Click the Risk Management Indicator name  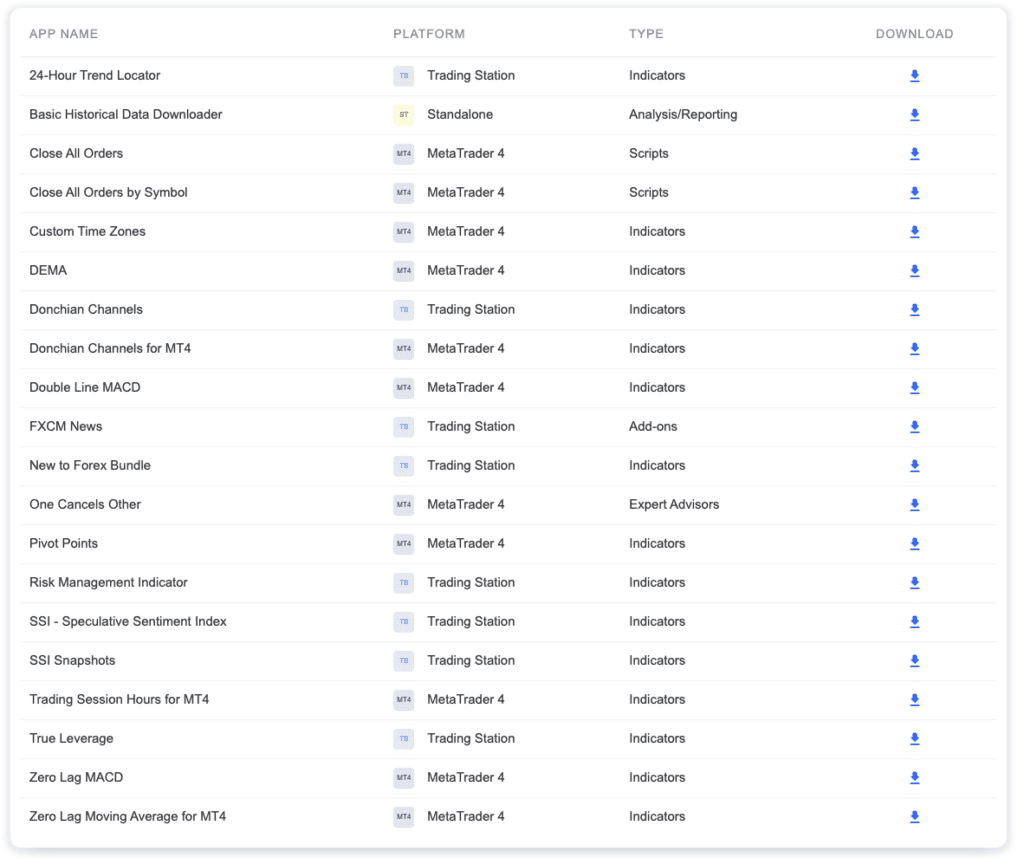[108, 582]
